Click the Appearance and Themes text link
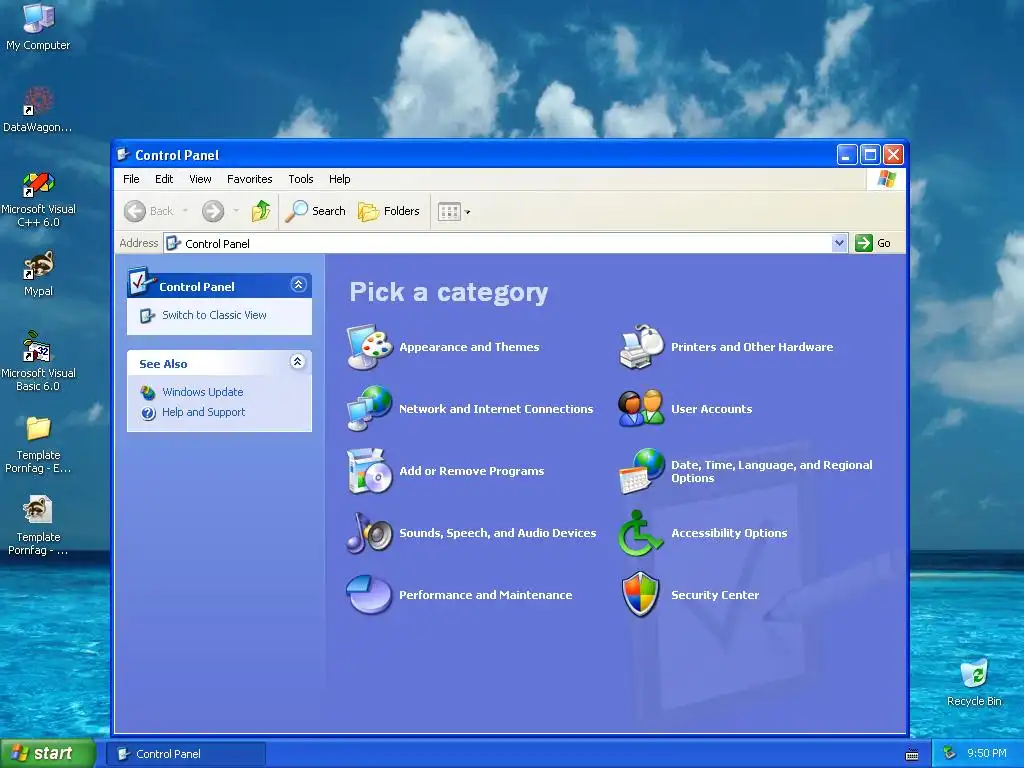Image resolution: width=1024 pixels, height=768 pixels. 469,347
